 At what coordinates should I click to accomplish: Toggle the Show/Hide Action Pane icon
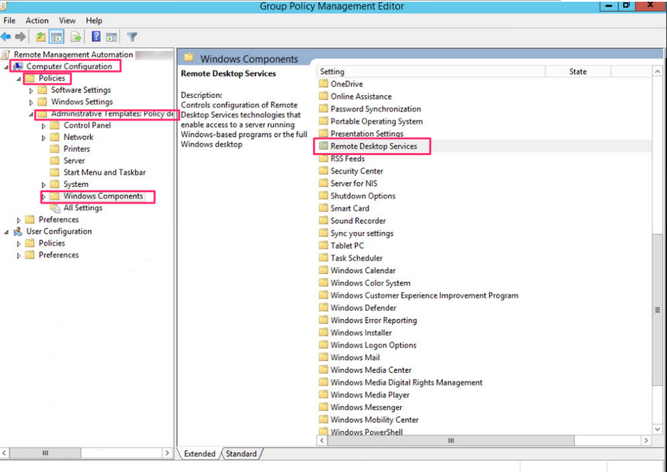click(111, 37)
